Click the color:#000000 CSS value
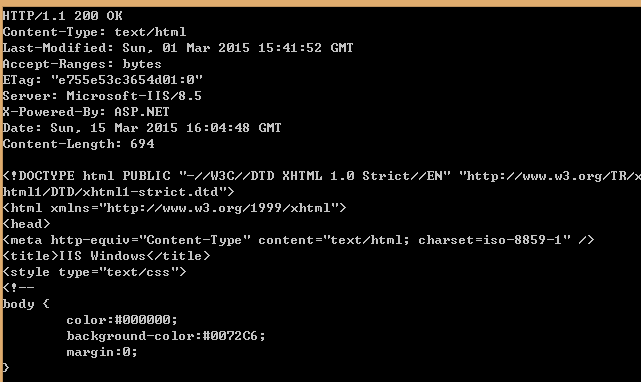 tap(122, 320)
